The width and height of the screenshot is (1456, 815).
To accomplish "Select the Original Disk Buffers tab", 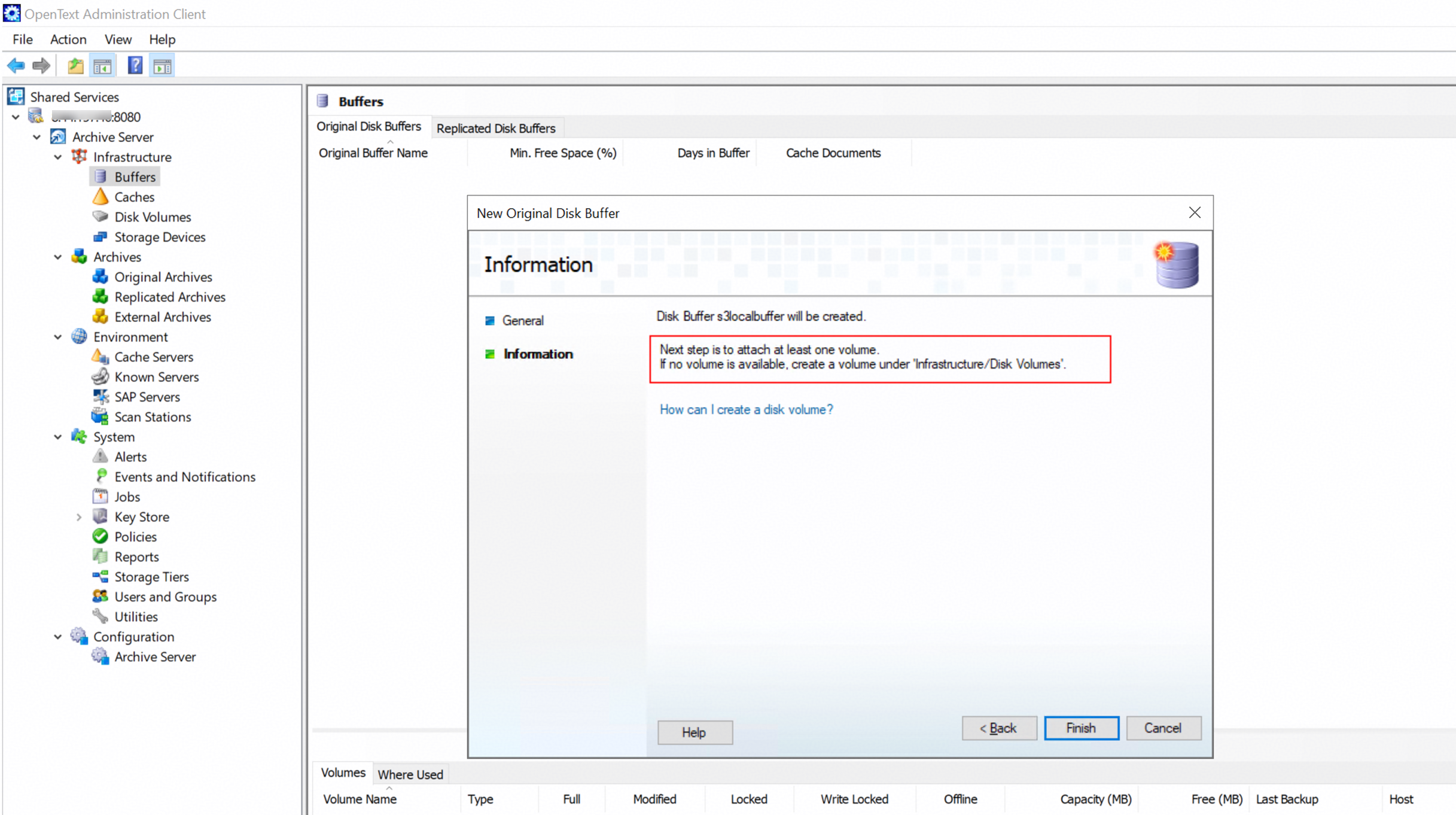I will (369, 126).
